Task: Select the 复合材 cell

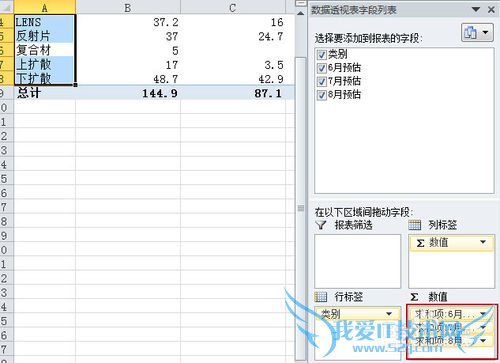Action: coord(45,50)
